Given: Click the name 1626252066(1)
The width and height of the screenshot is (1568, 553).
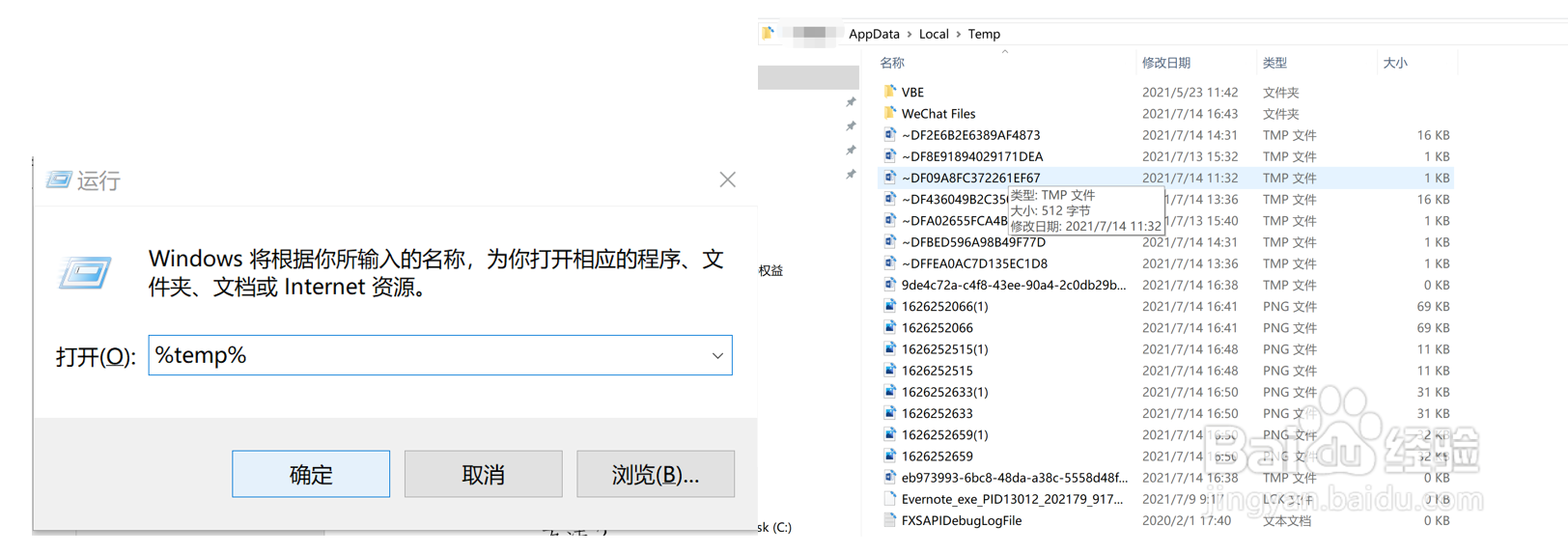Looking at the screenshot, I should click(x=945, y=306).
